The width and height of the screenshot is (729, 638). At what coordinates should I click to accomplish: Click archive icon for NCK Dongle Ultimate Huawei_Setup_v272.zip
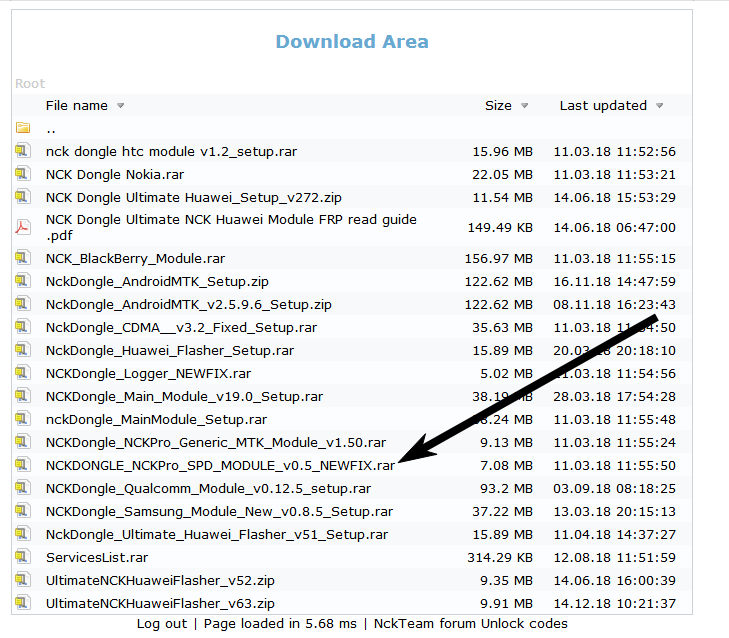(23, 196)
